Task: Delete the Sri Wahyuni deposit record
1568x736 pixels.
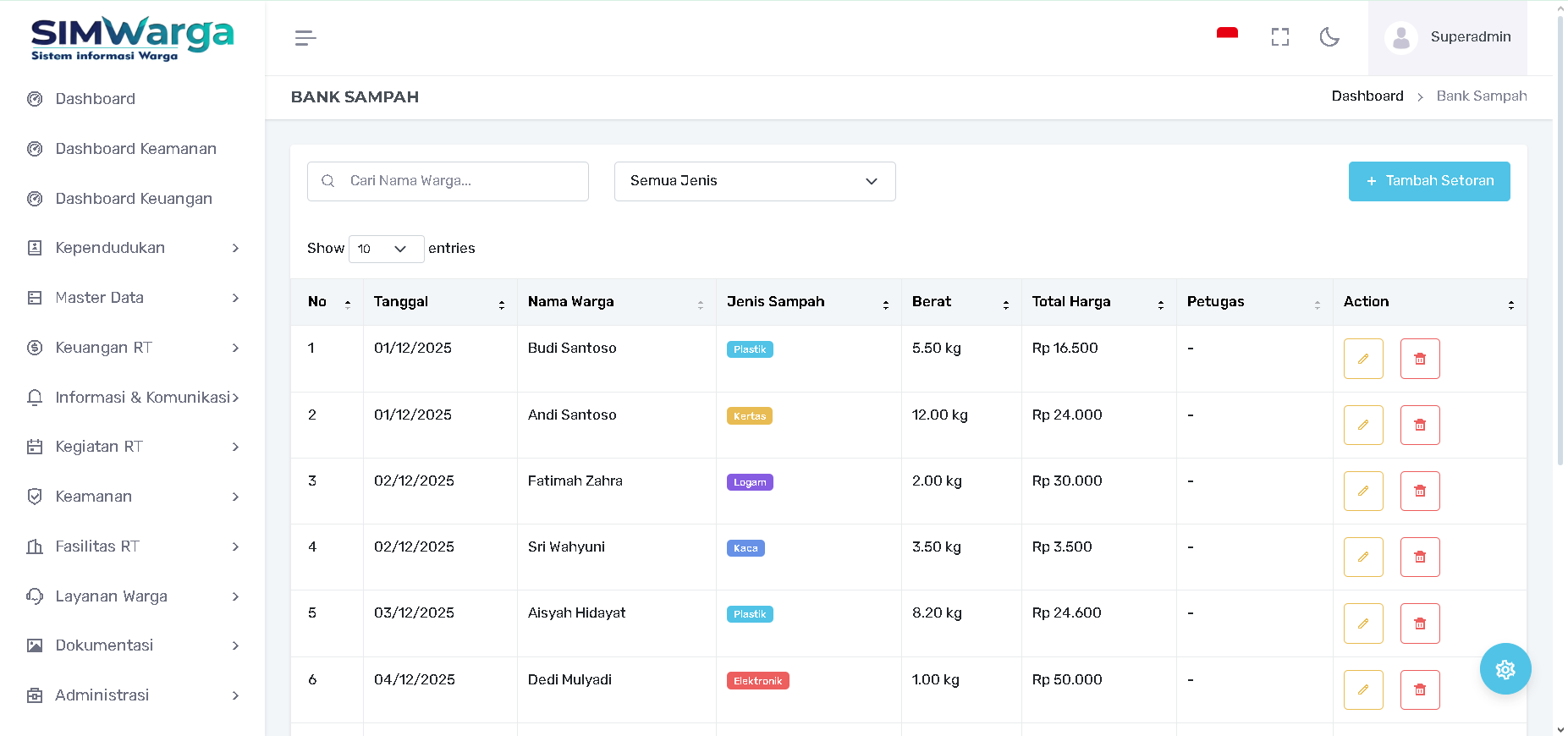Action: (x=1419, y=557)
